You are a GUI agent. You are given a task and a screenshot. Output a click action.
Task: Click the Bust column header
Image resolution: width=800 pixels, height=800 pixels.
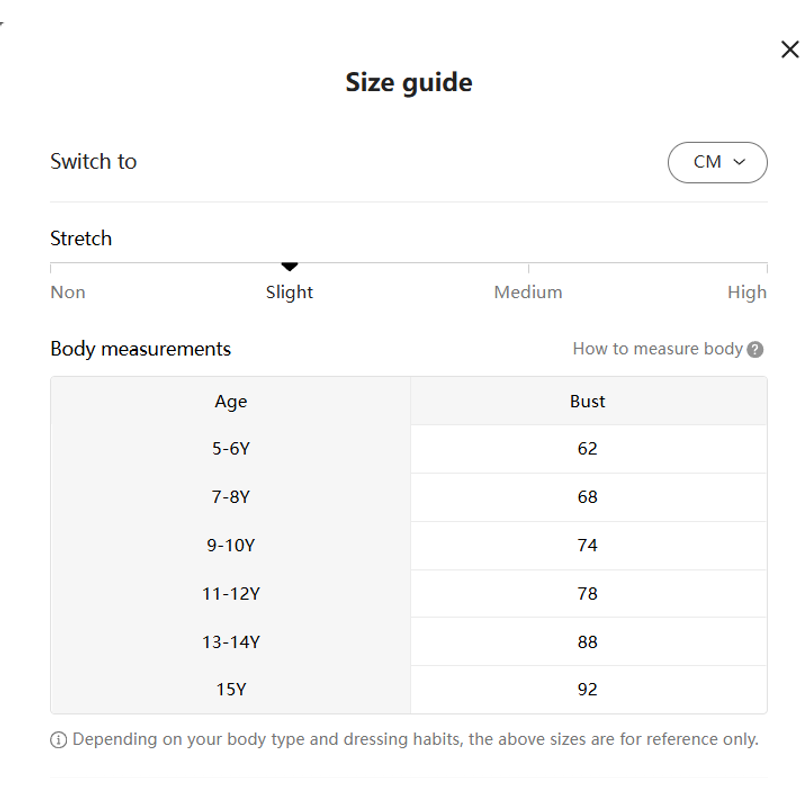[x=588, y=401]
